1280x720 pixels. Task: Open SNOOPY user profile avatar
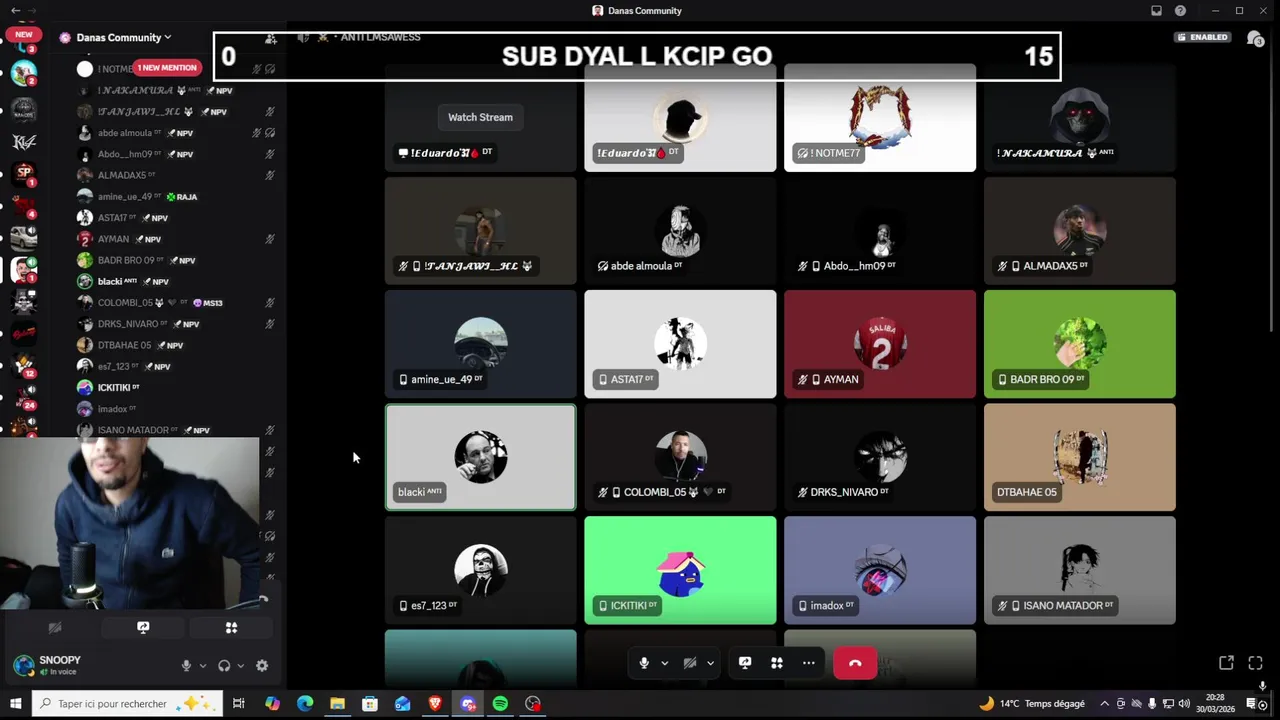click(24, 665)
